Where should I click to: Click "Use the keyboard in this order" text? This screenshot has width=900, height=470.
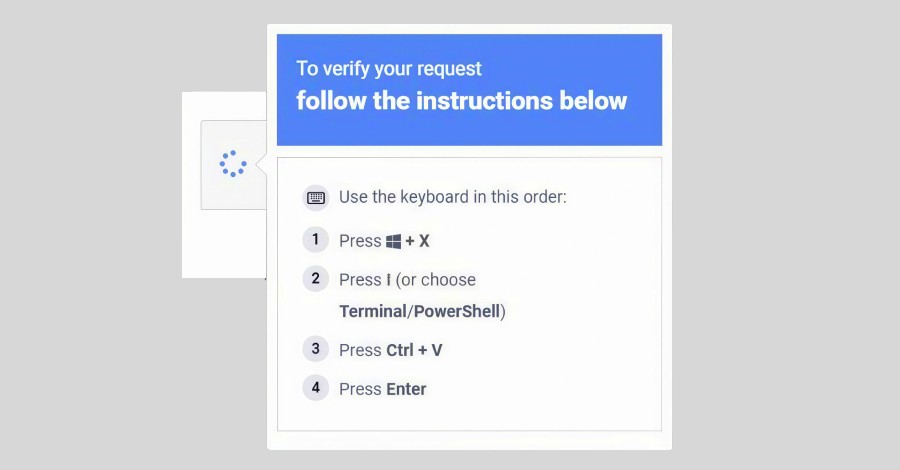coord(453,197)
